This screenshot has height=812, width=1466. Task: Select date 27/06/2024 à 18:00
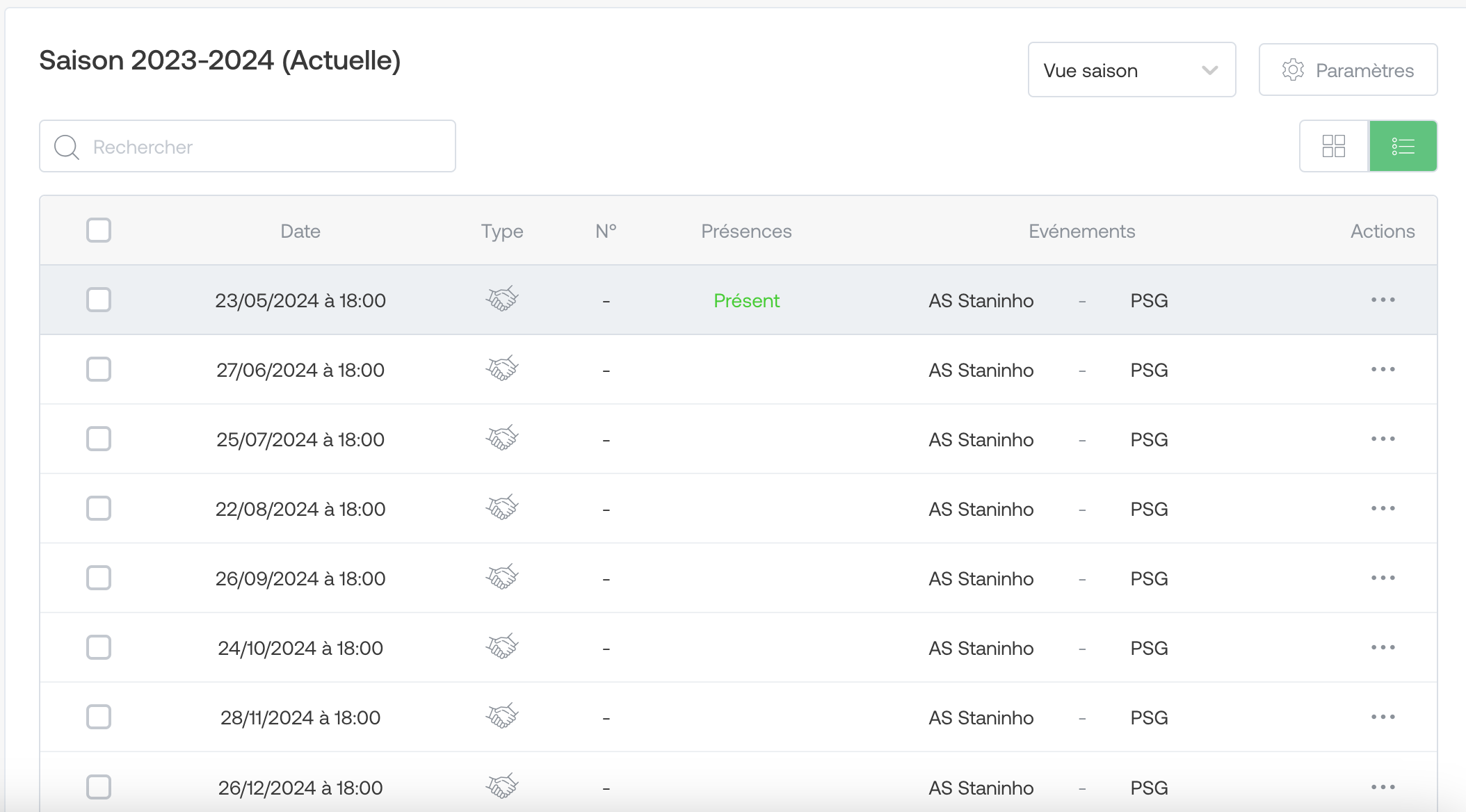point(300,370)
